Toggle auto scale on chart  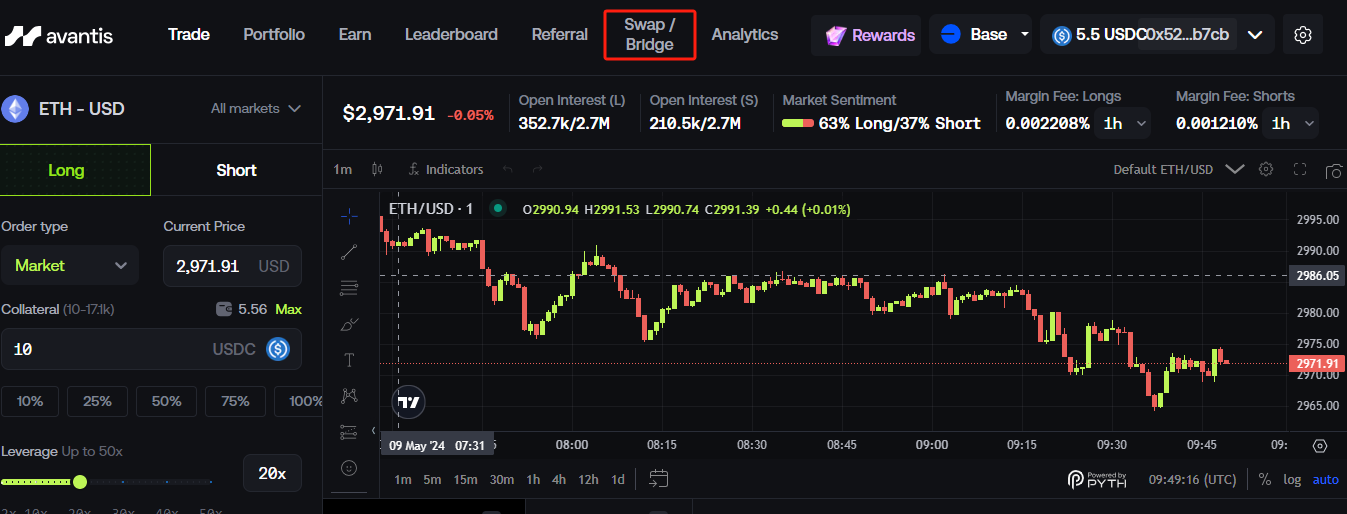pos(1325,479)
